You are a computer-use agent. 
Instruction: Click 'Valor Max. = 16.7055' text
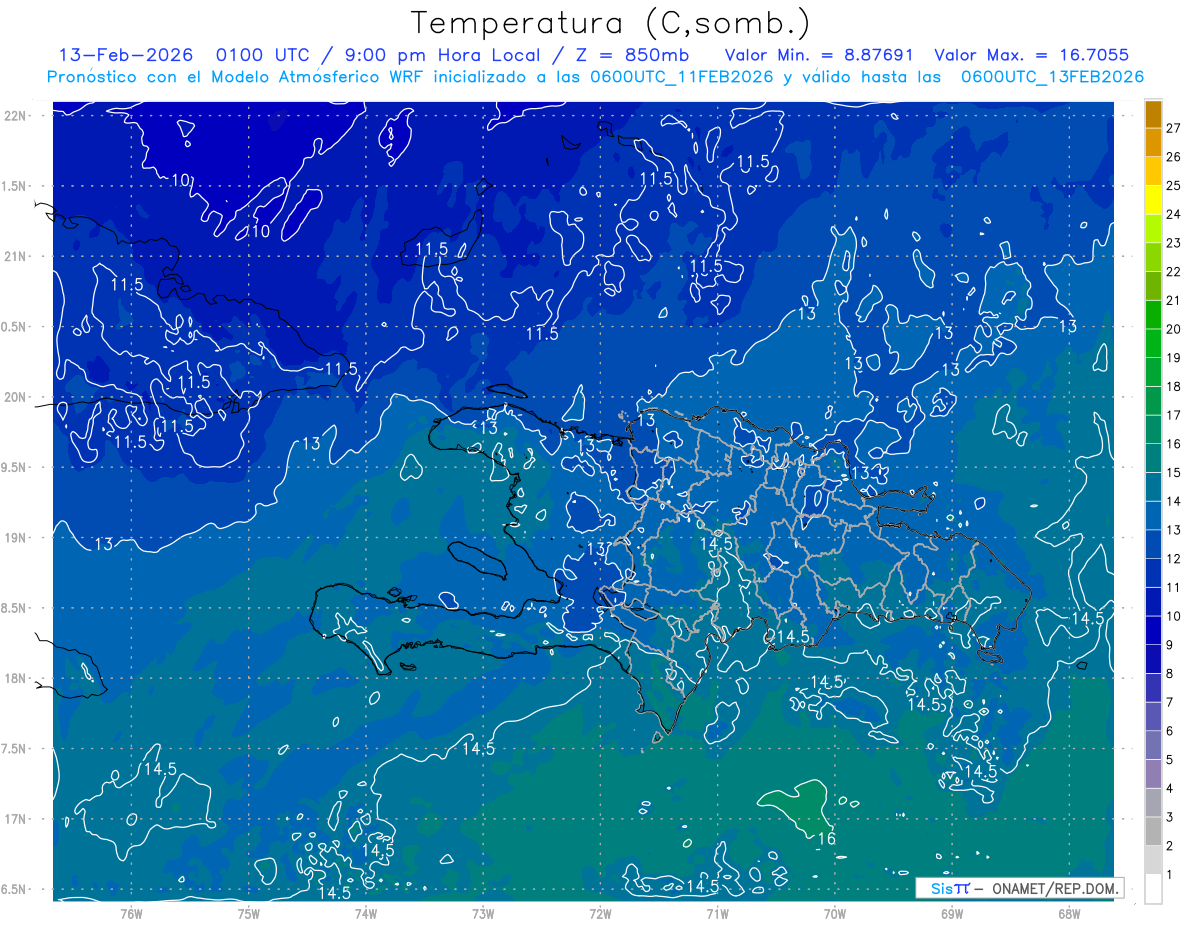click(1032, 55)
